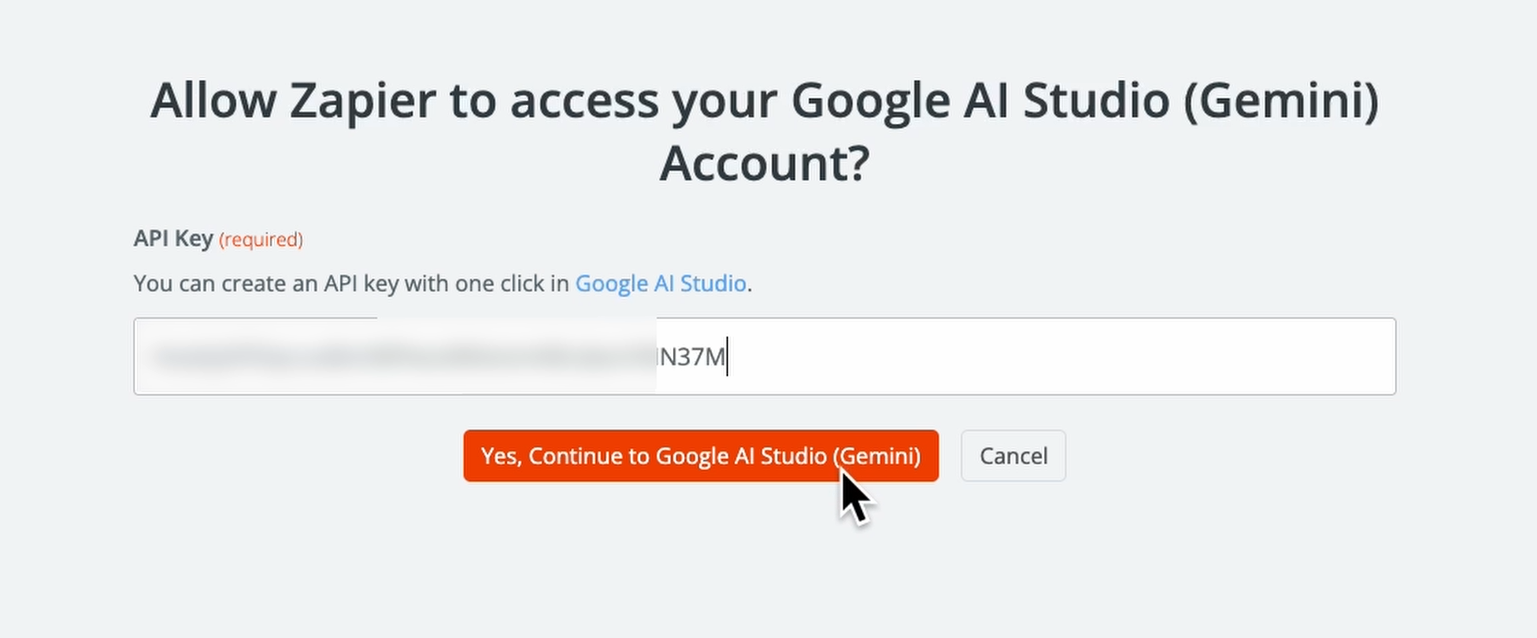This screenshot has width=1537, height=638.
Task: Click Yes, Continue to Google AI Studio (Gemini)
Action: pos(700,456)
